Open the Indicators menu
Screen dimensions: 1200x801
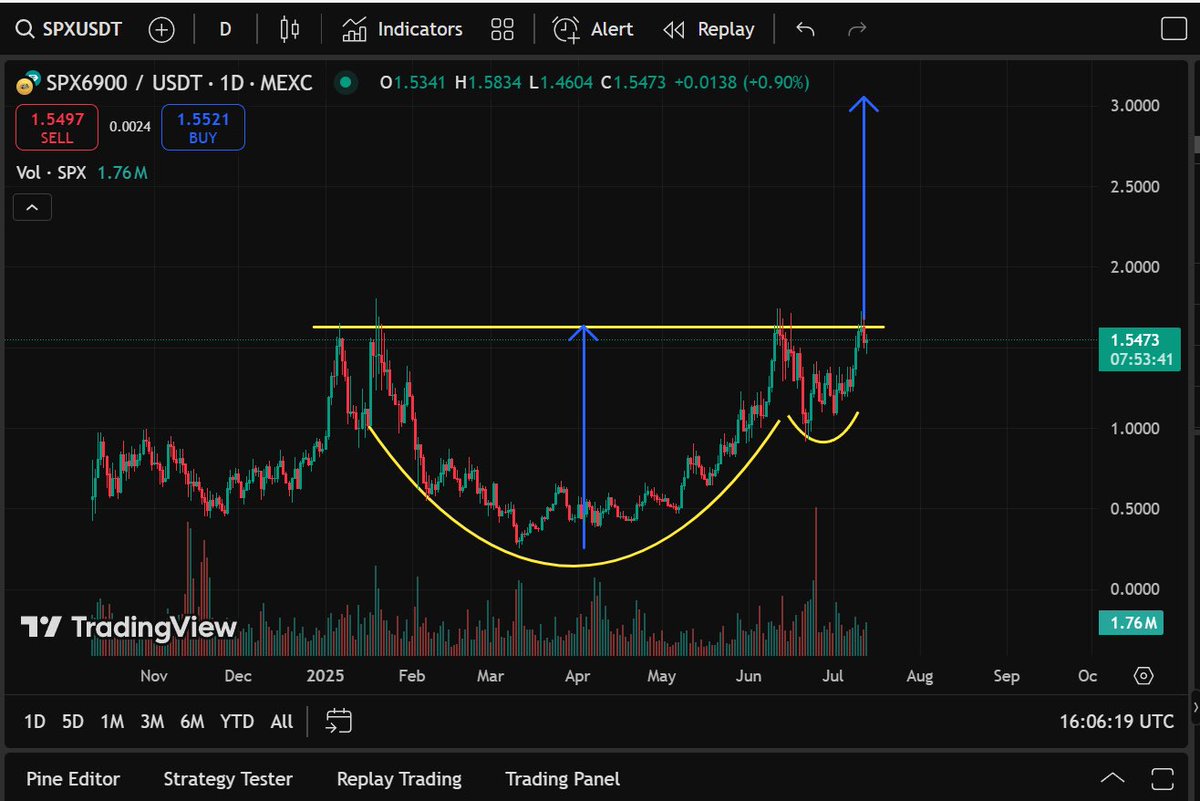(402, 29)
